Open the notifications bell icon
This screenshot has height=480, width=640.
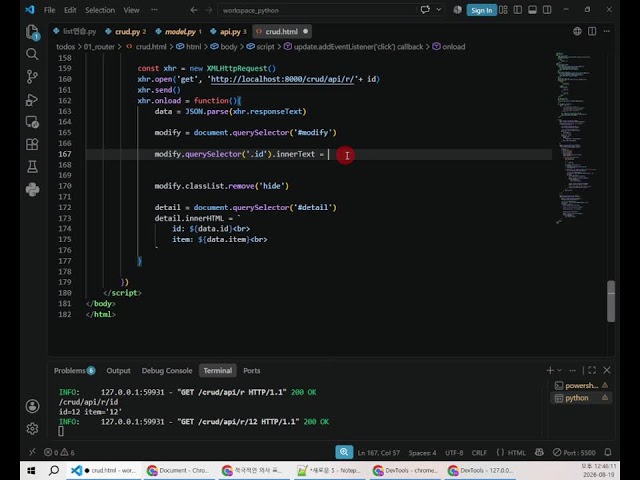(x=608, y=452)
